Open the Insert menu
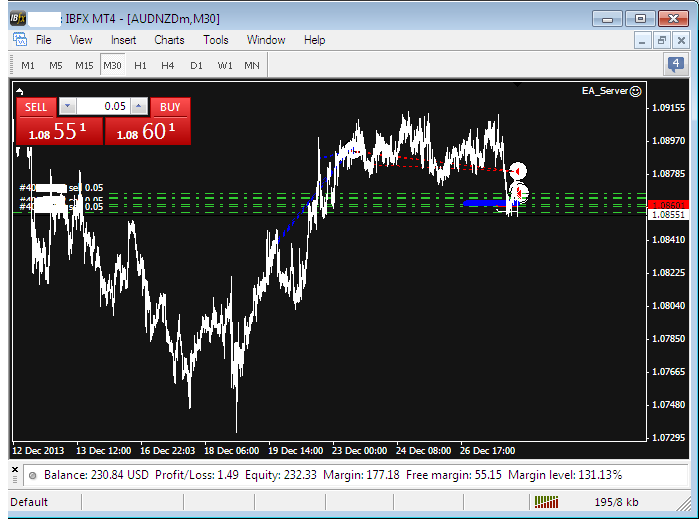699x519 pixels. click(124, 40)
